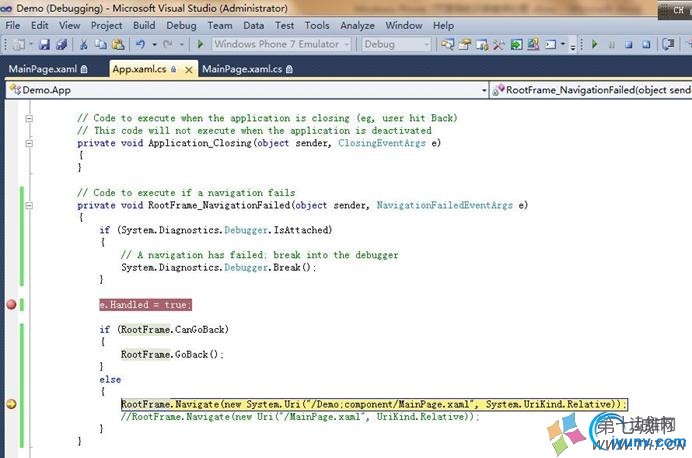This screenshot has width=692, height=458.
Task: Open the Command Window icon dropdown arrow
Action: coord(563,44)
